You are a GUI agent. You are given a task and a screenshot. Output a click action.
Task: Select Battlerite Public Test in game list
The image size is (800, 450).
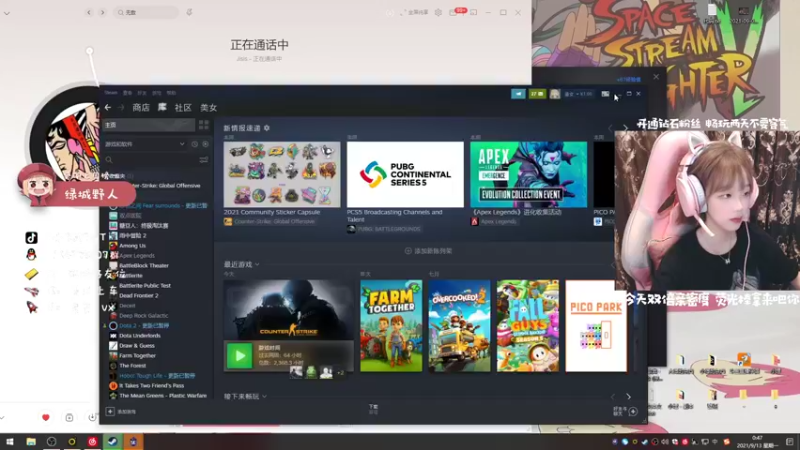[144, 286]
